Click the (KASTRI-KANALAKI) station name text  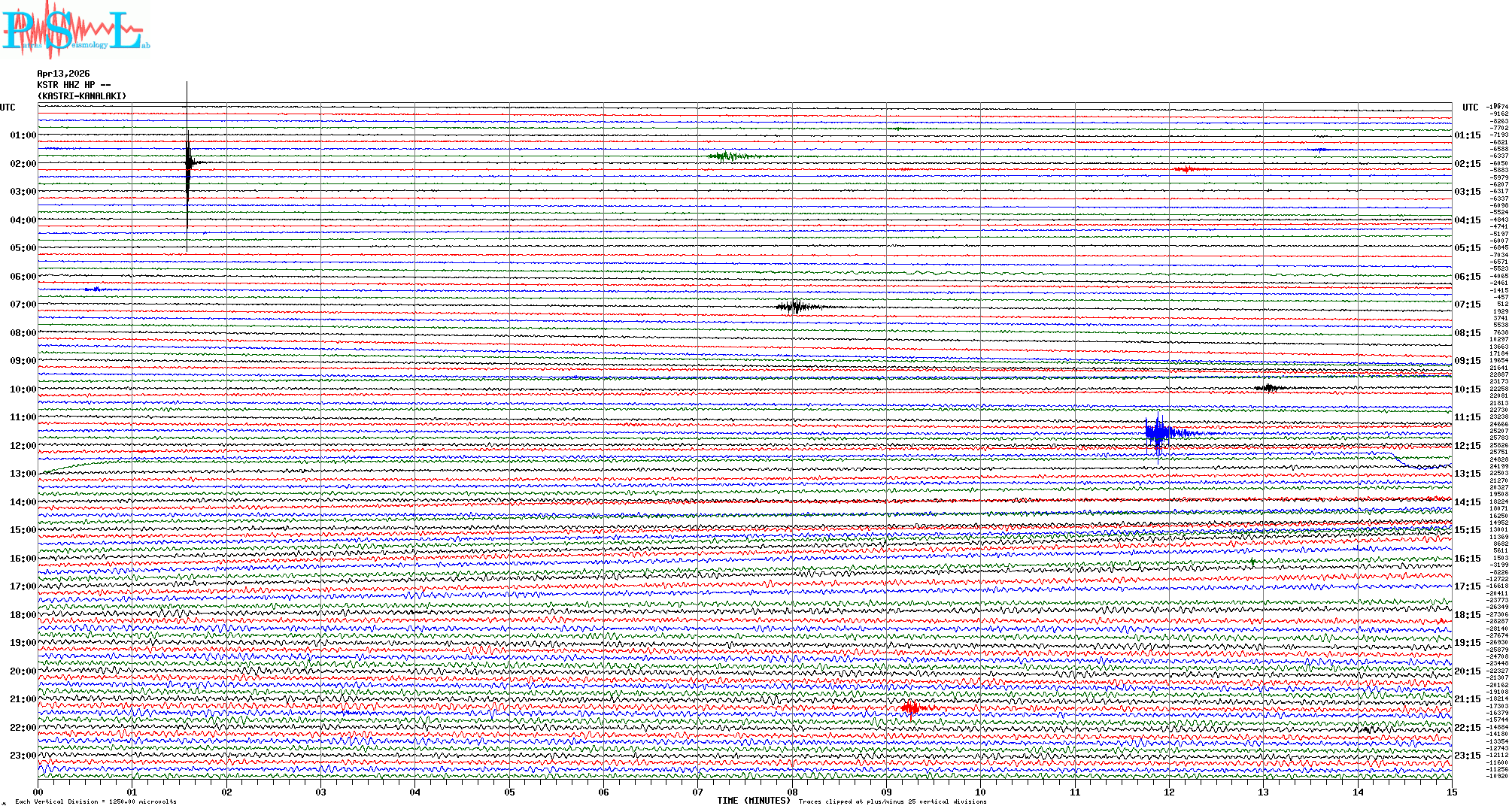(x=82, y=96)
